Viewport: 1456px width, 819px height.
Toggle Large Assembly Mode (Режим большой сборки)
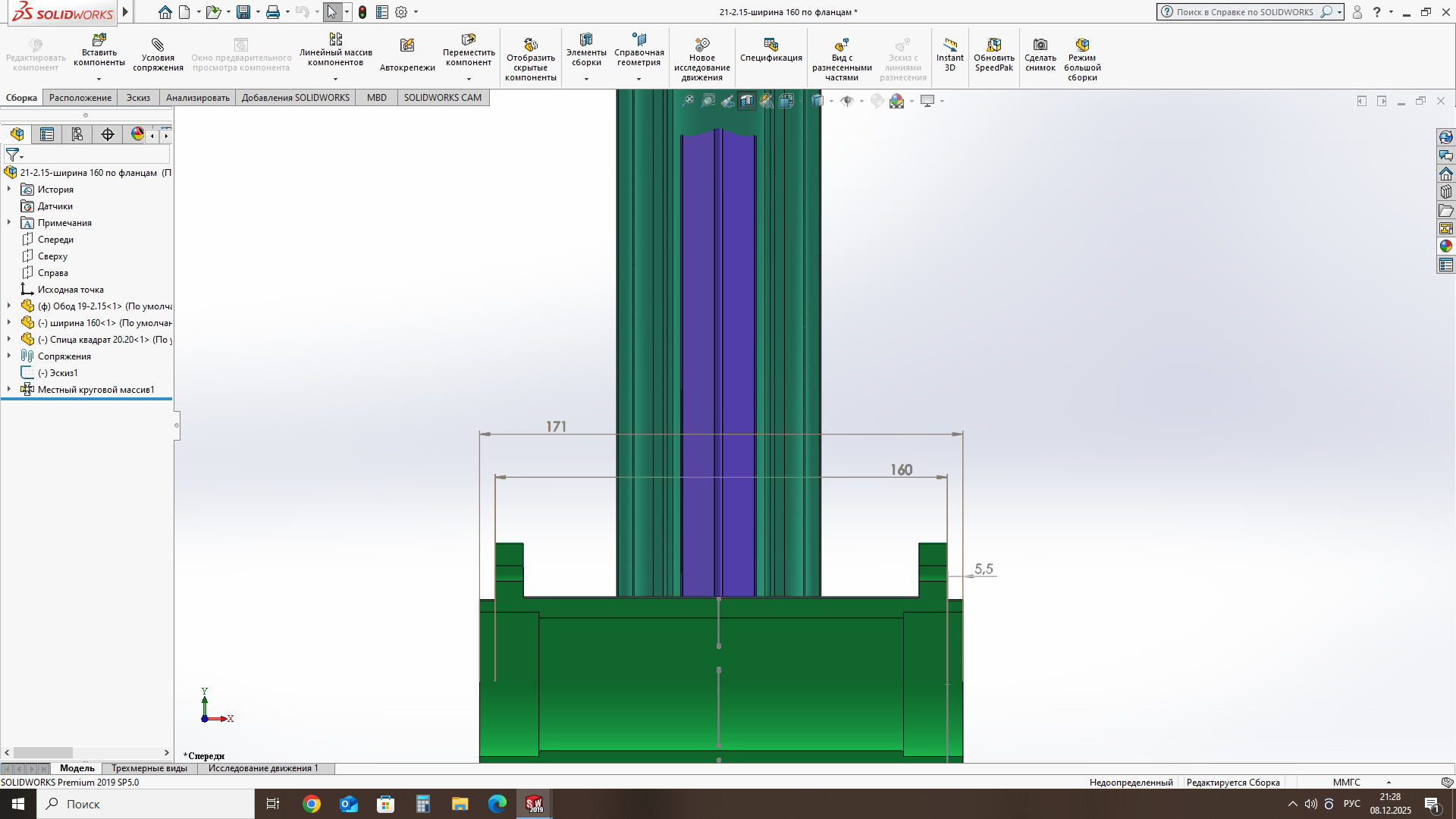click(x=1082, y=57)
